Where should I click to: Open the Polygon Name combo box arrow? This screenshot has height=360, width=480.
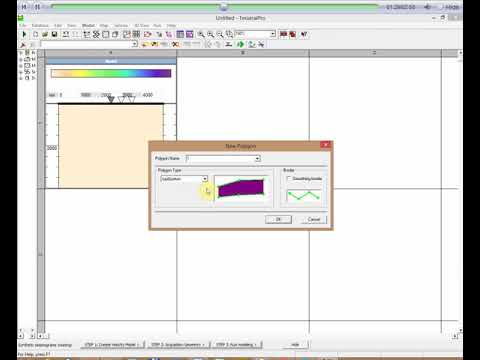(x=257, y=158)
